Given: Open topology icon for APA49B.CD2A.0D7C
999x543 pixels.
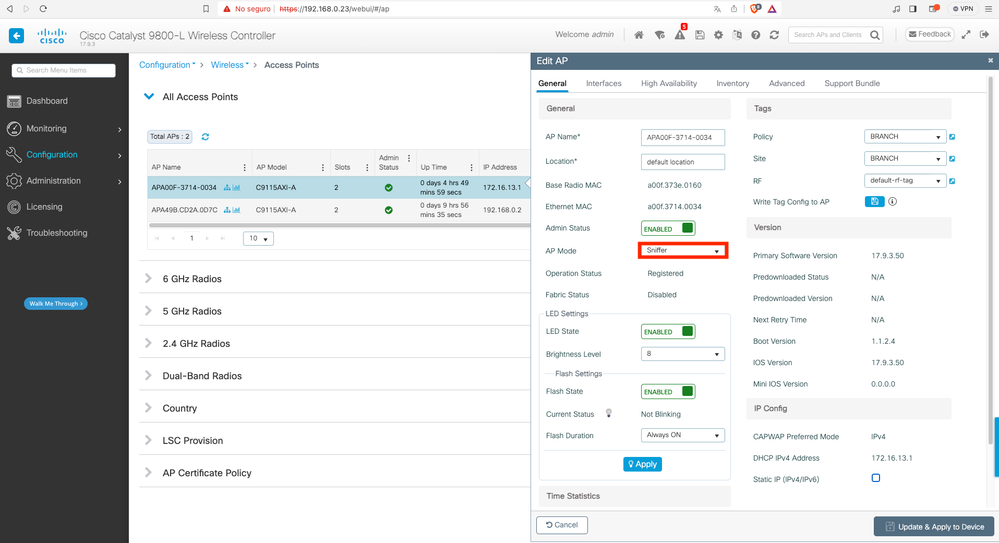Looking at the screenshot, I should (x=227, y=210).
